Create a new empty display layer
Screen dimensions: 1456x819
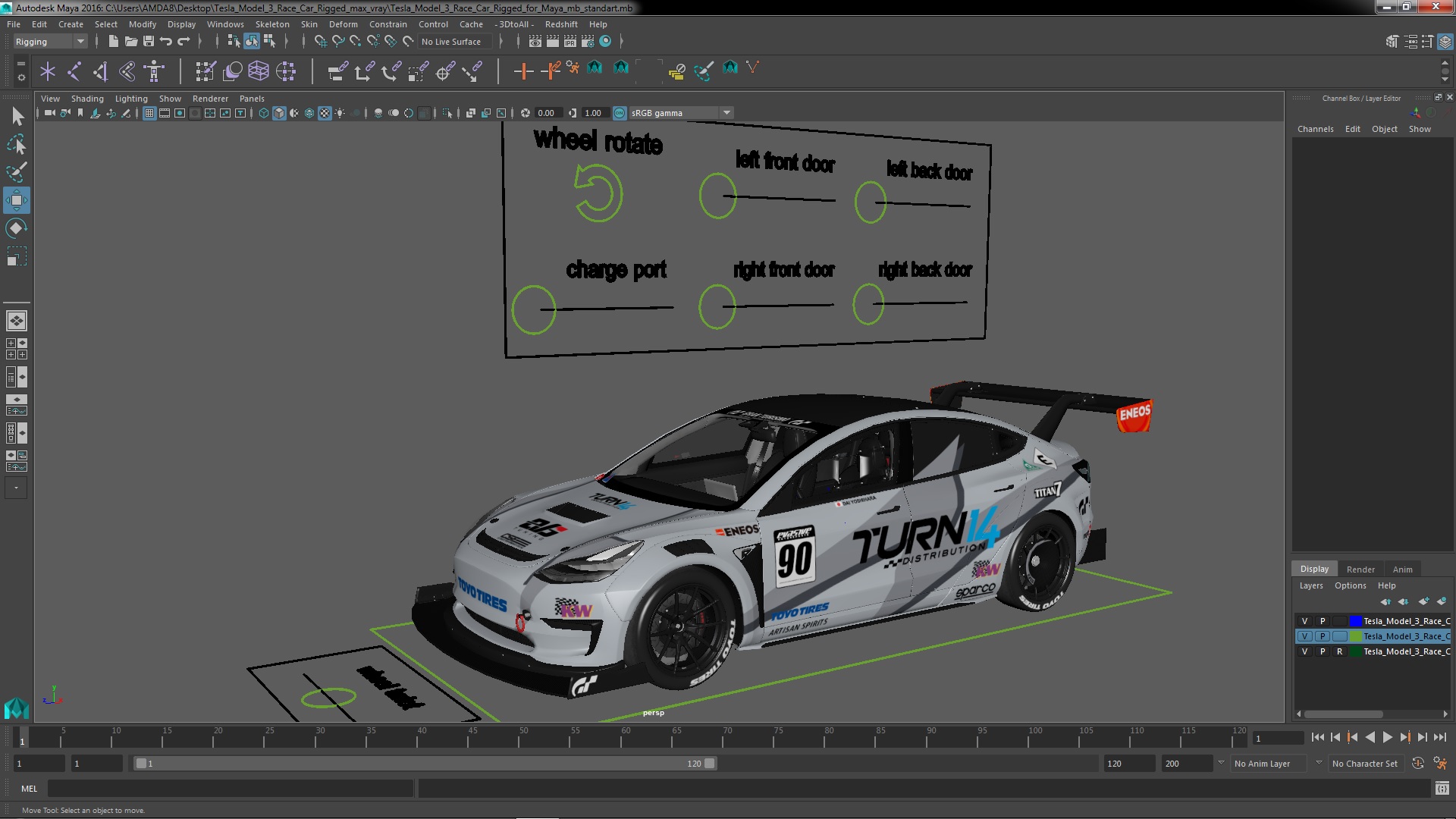[1423, 601]
